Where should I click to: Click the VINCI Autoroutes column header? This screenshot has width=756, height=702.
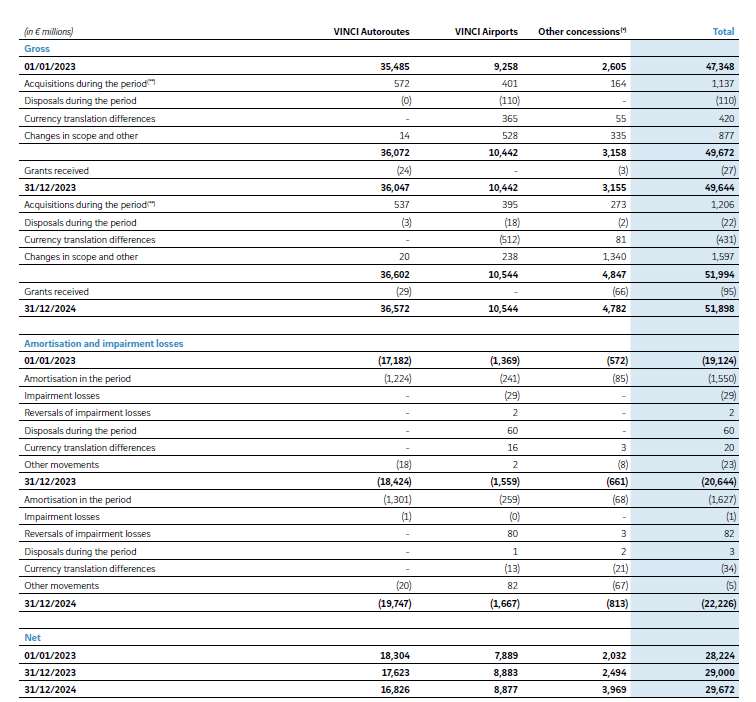coord(371,31)
